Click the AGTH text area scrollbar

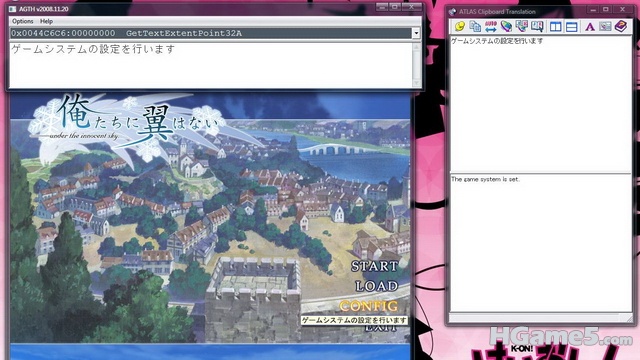click(x=416, y=65)
